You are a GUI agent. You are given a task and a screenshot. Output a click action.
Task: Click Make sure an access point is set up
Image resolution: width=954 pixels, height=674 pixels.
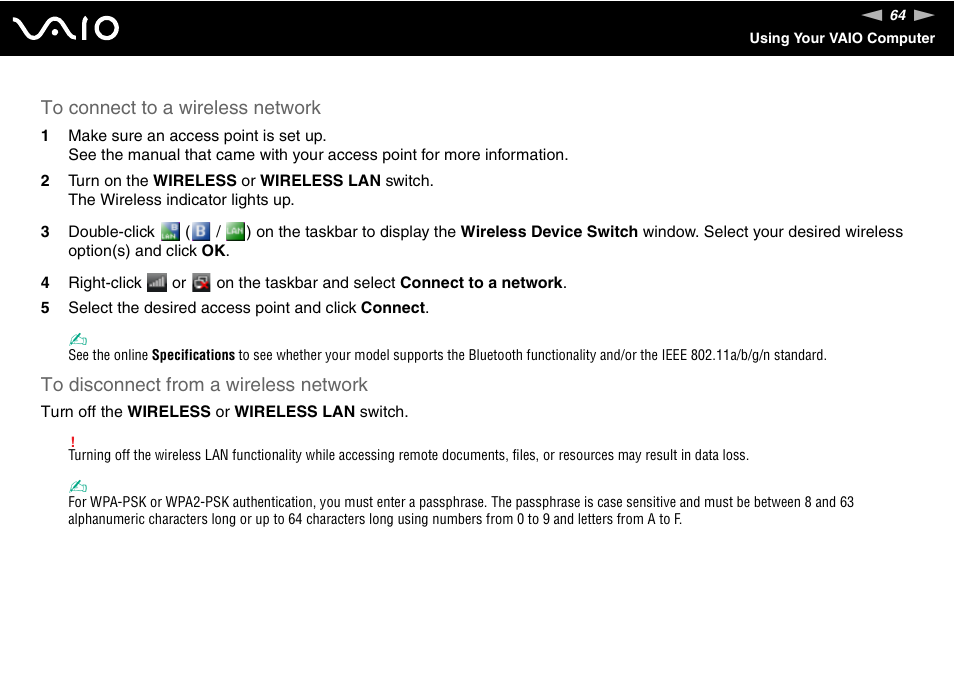[198, 136]
